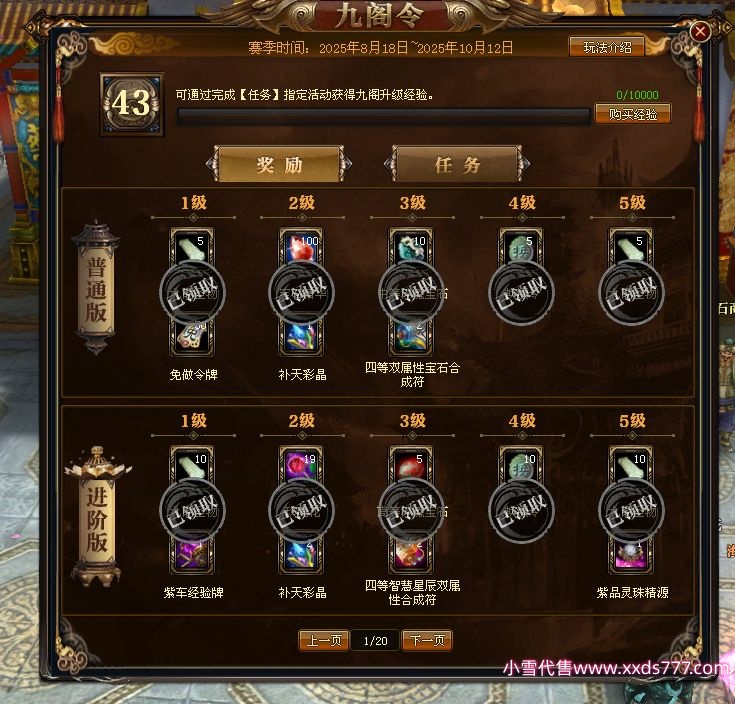The height and width of the screenshot is (704, 735).
Task: Click the 购买经验 button
Action: [633, 114]
